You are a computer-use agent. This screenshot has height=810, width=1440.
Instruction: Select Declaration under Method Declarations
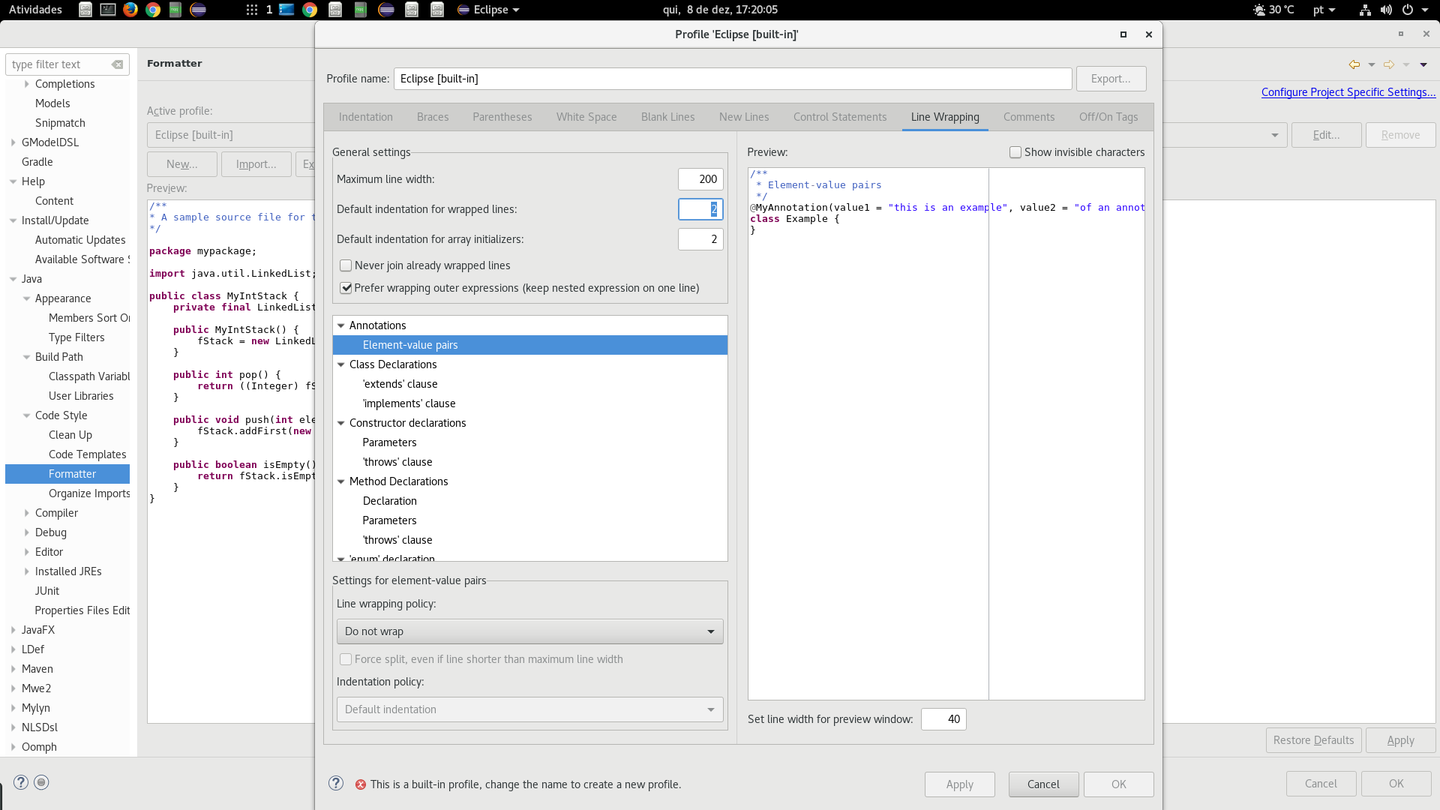[390, 501]
